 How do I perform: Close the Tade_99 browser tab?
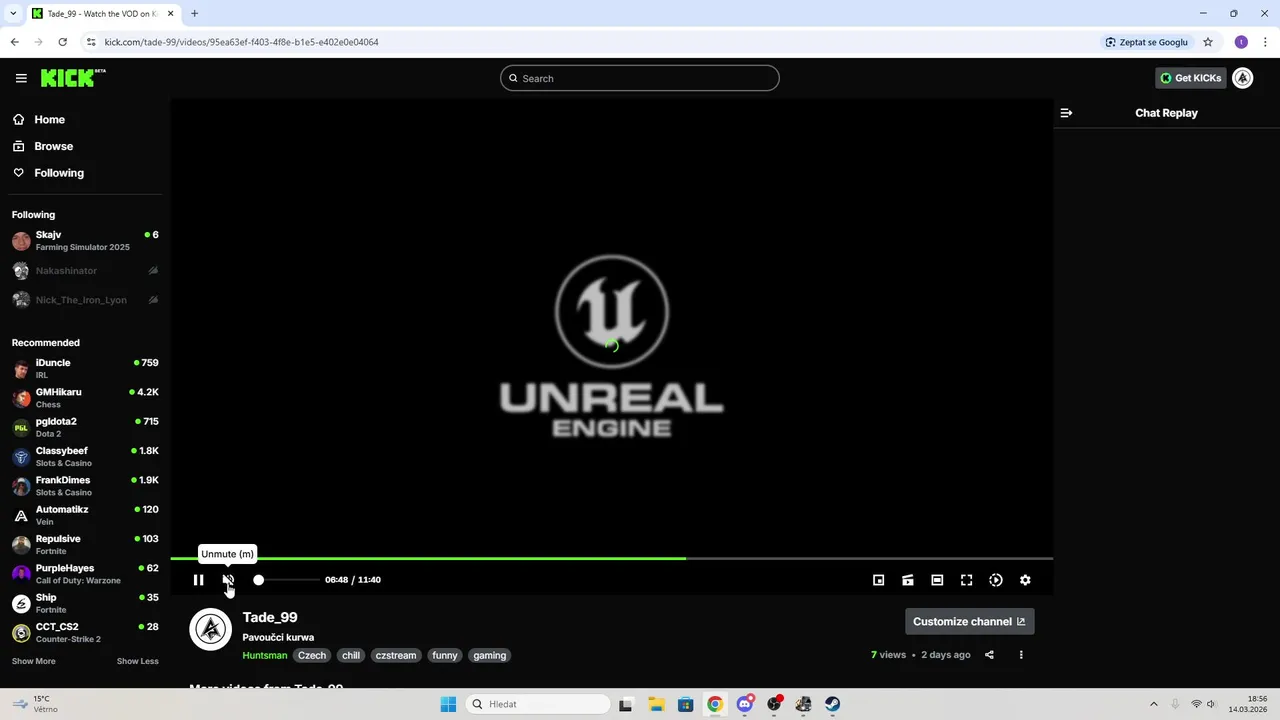coord(170,14)
